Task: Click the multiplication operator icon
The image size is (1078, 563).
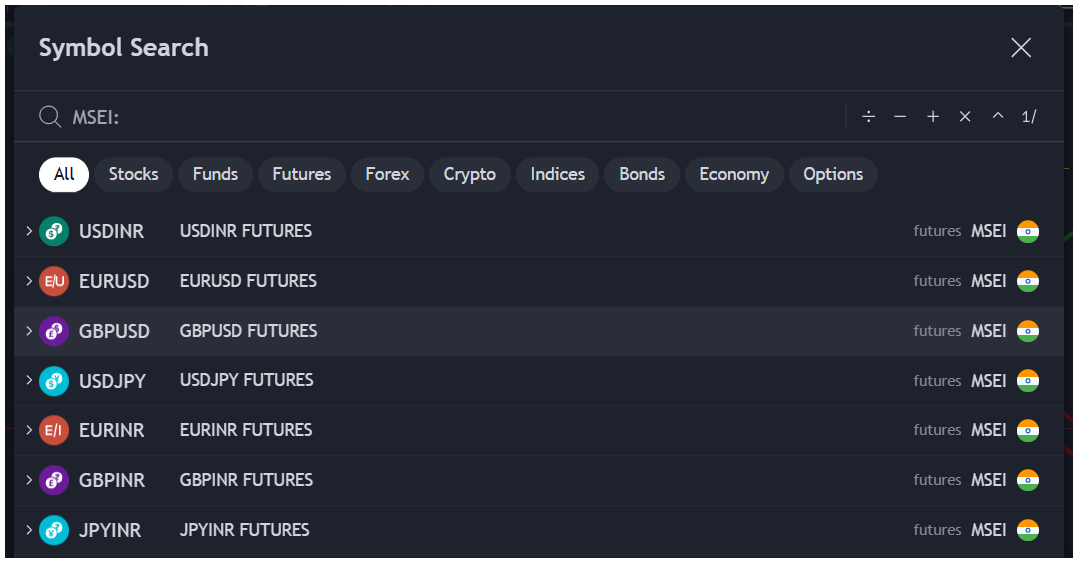Action: (x=965, y=117)
